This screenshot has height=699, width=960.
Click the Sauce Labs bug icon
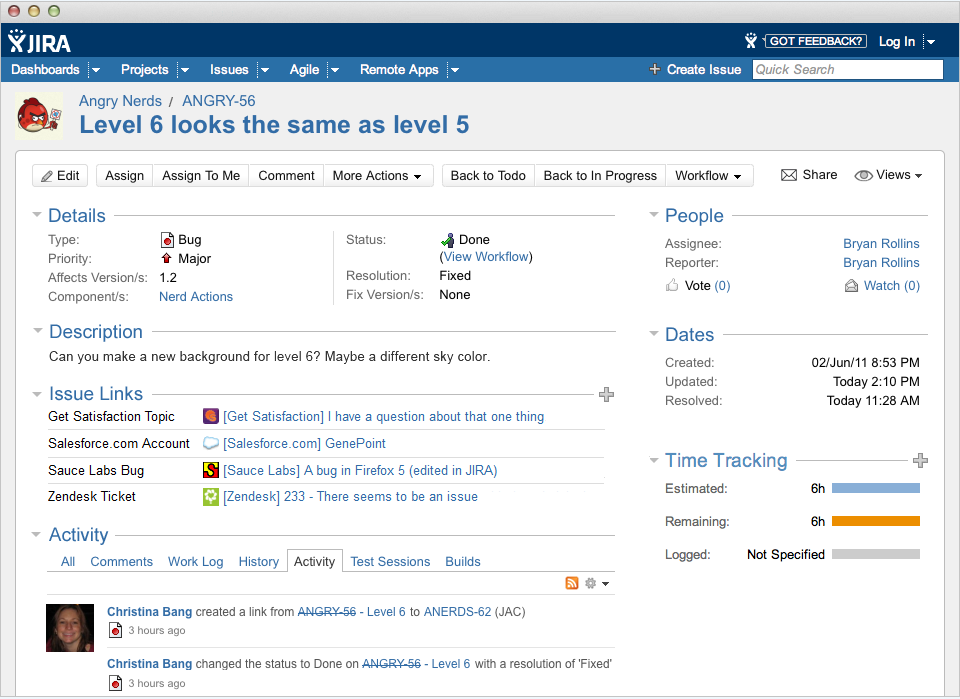click(x=211, y=470)
